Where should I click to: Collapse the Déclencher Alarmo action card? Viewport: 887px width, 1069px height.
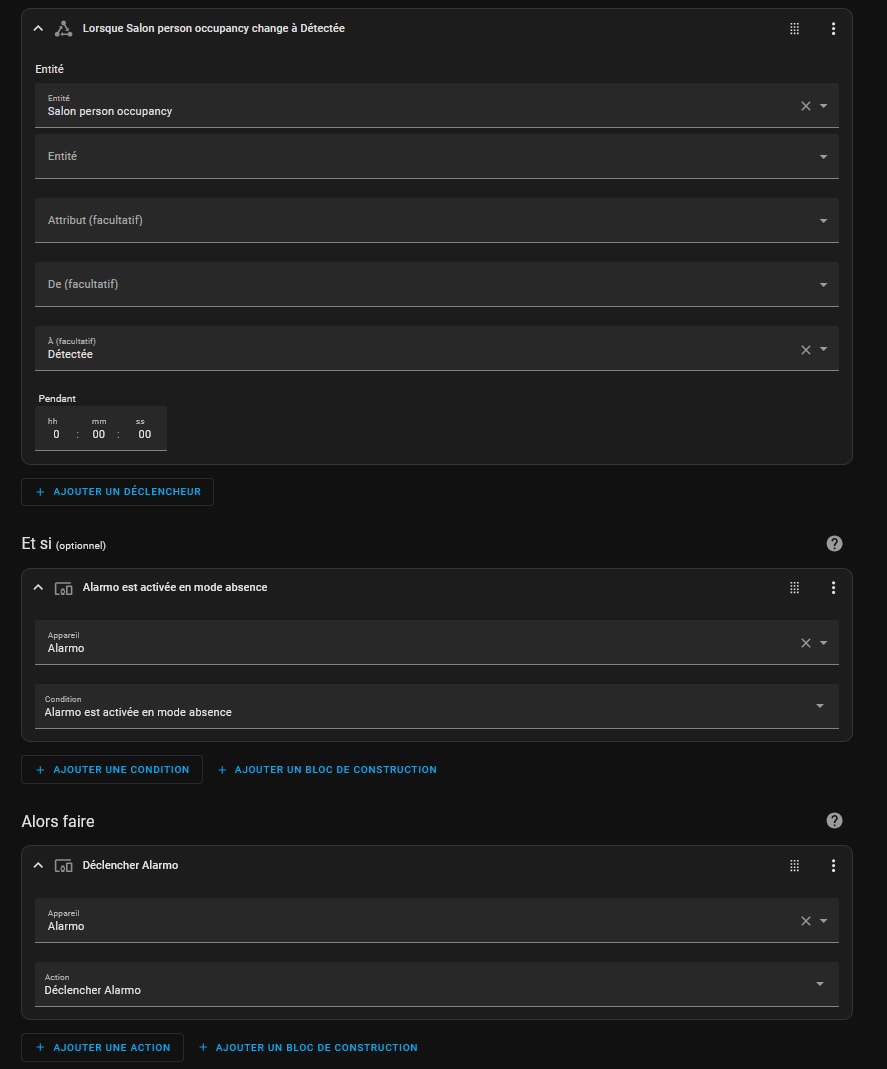[x=38, y=866]
